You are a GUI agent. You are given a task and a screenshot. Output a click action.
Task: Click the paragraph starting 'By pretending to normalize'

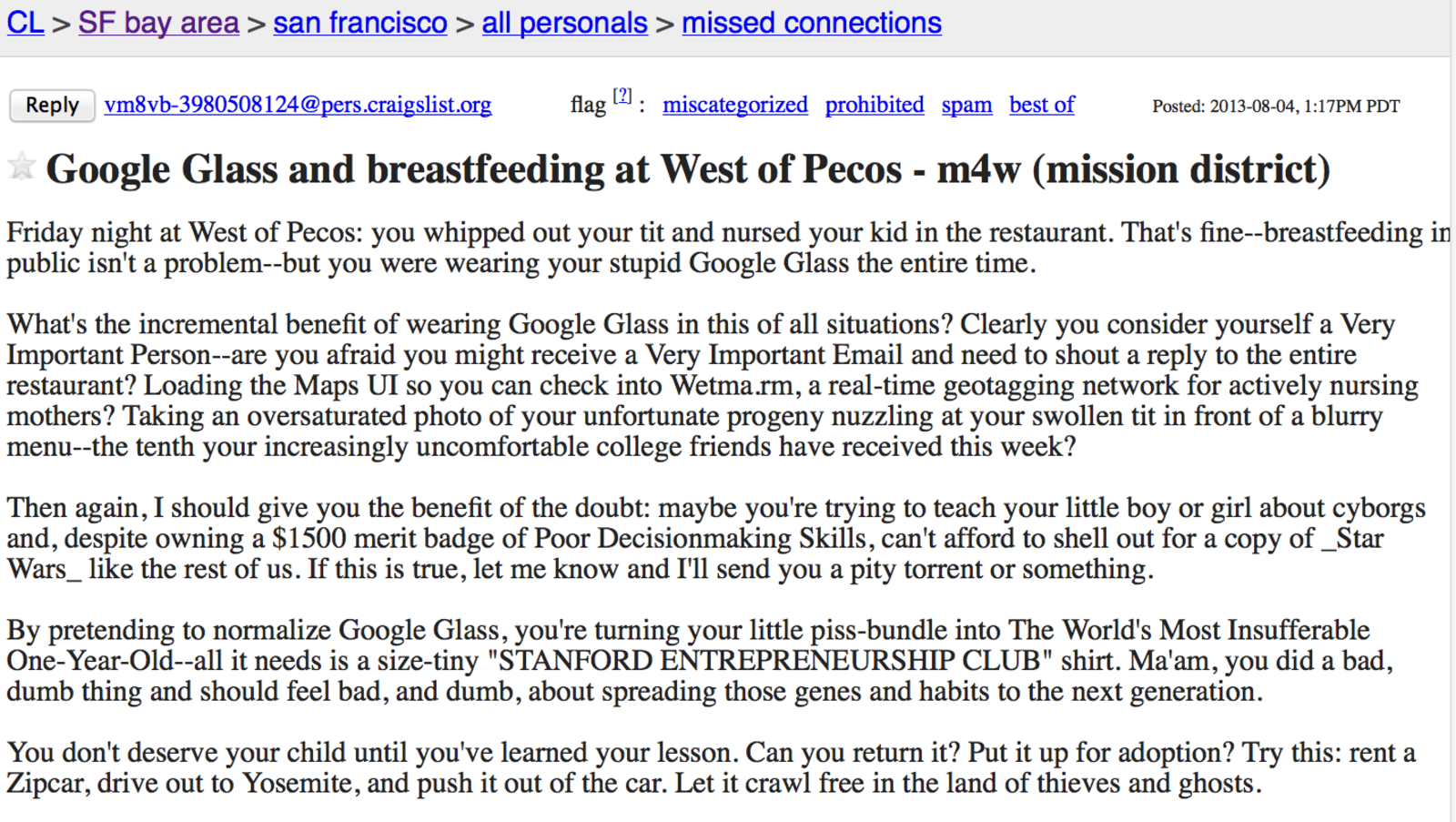click(x=700, y=660)
